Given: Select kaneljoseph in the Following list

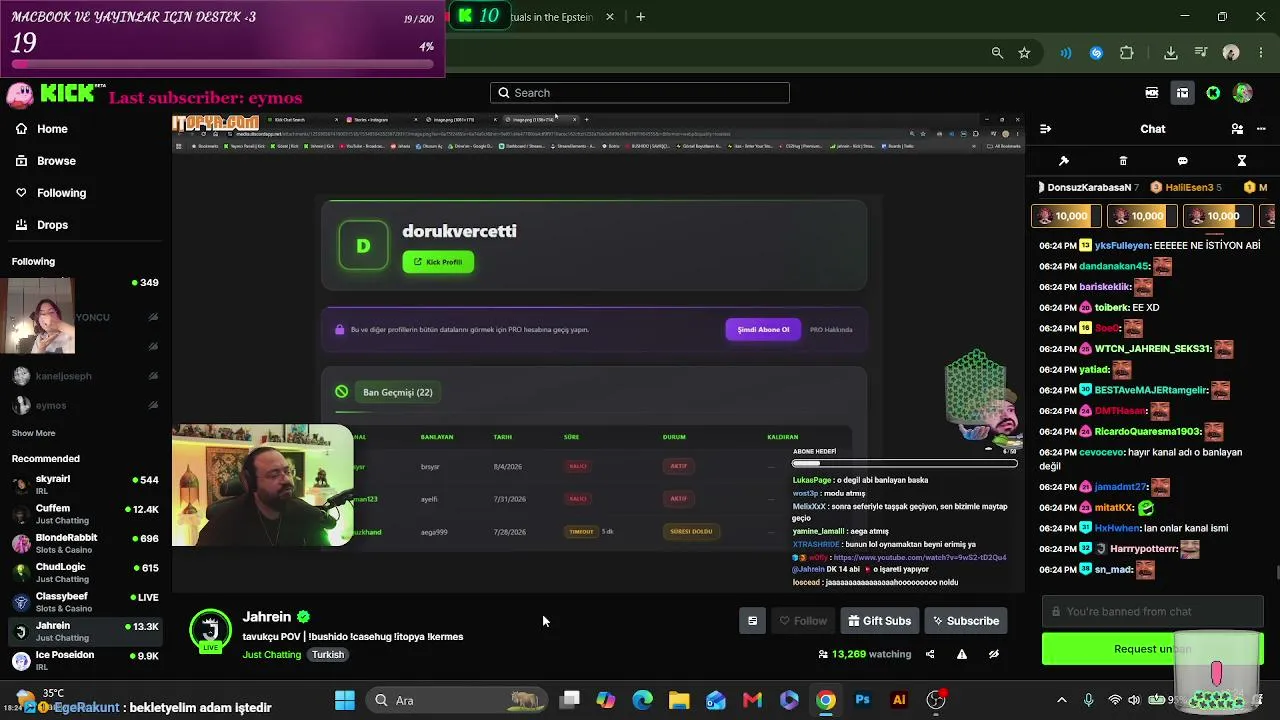Looking at the screenshot, I should 85,376.
